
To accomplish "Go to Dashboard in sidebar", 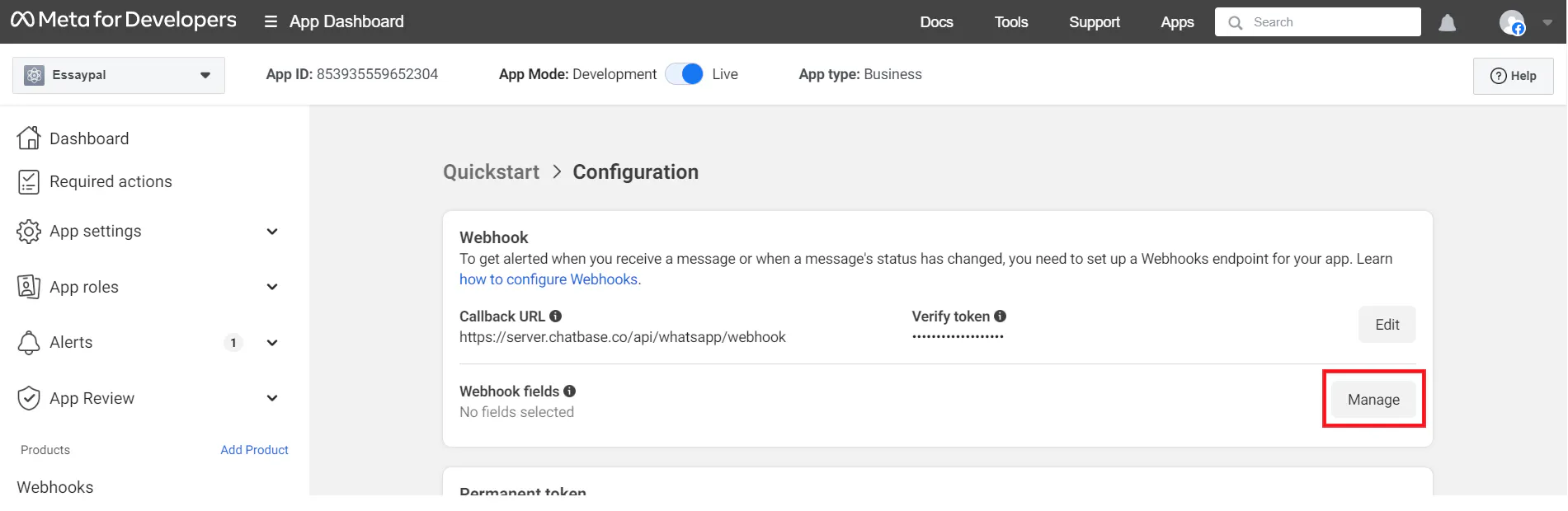I will [x=89, y=138].
